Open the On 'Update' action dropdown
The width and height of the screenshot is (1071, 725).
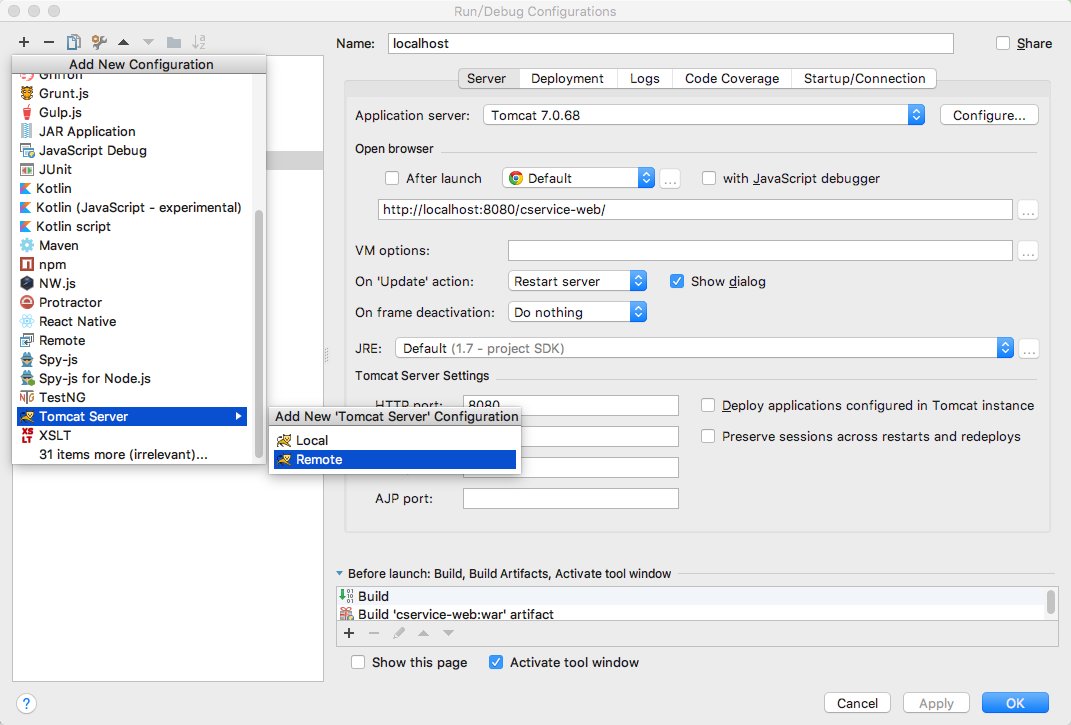pos(577,282)
